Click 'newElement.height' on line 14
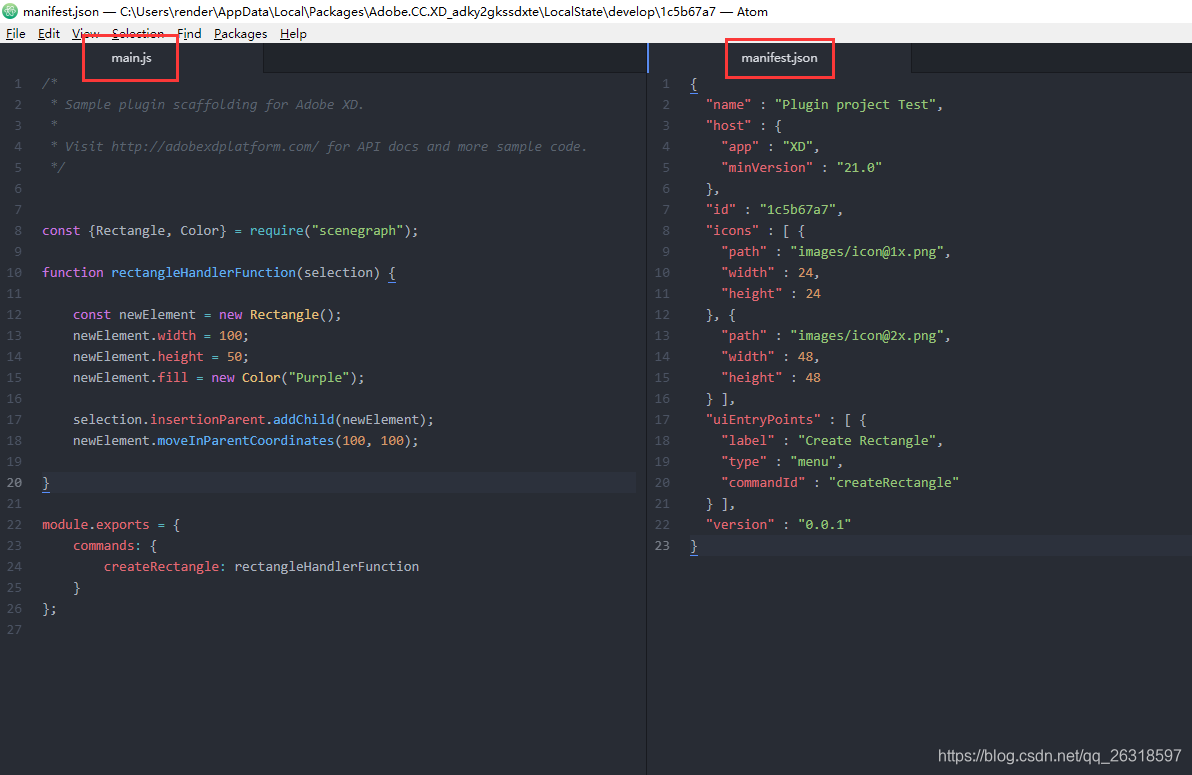 pyautogui.click(x=138, y=357)
